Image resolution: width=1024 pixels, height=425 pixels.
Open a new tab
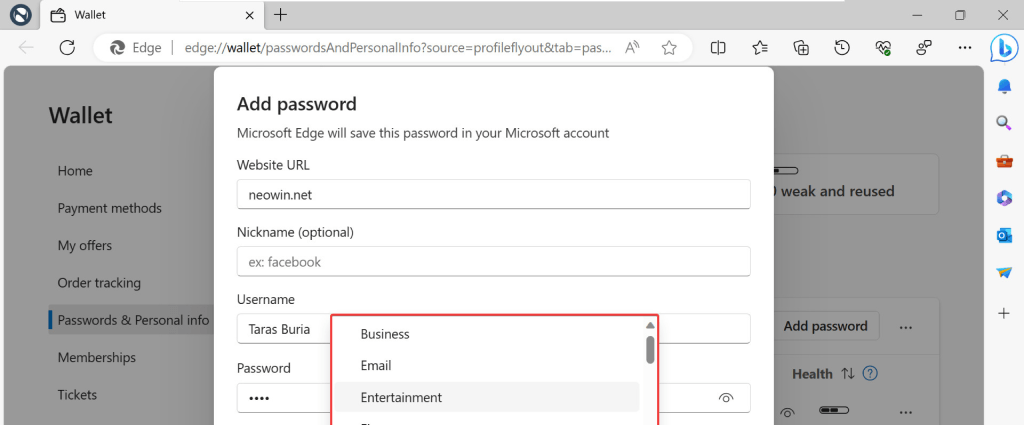[280, 14]
